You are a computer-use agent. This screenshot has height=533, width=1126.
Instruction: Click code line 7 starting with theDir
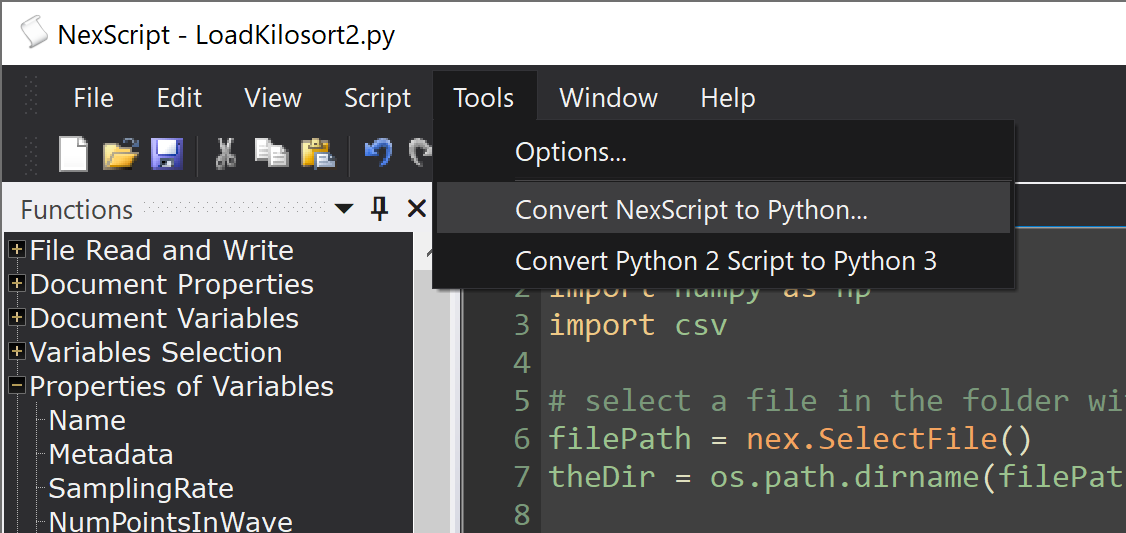pos(837,476)
